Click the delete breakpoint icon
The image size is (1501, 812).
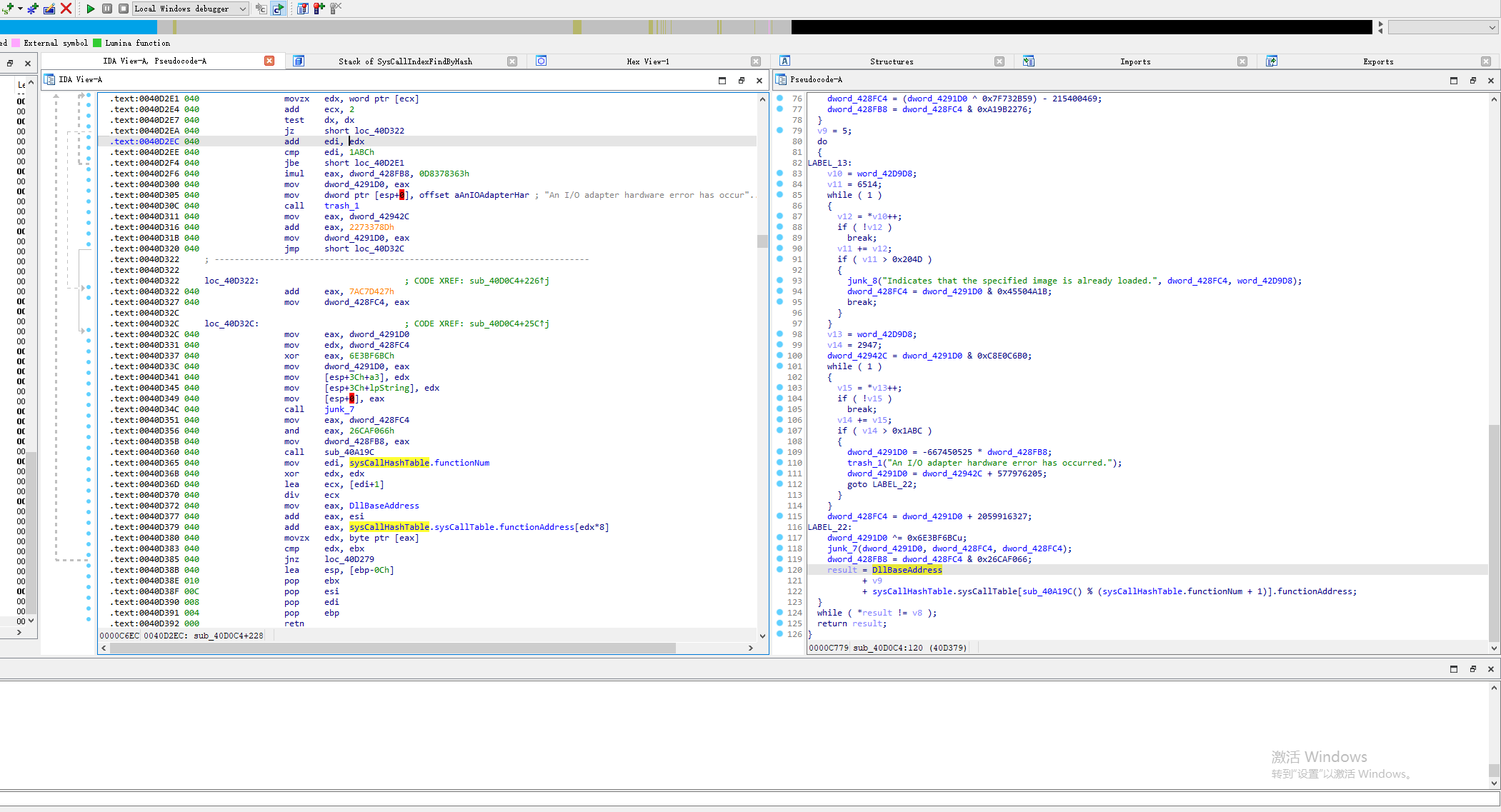[x=335, y=9]
